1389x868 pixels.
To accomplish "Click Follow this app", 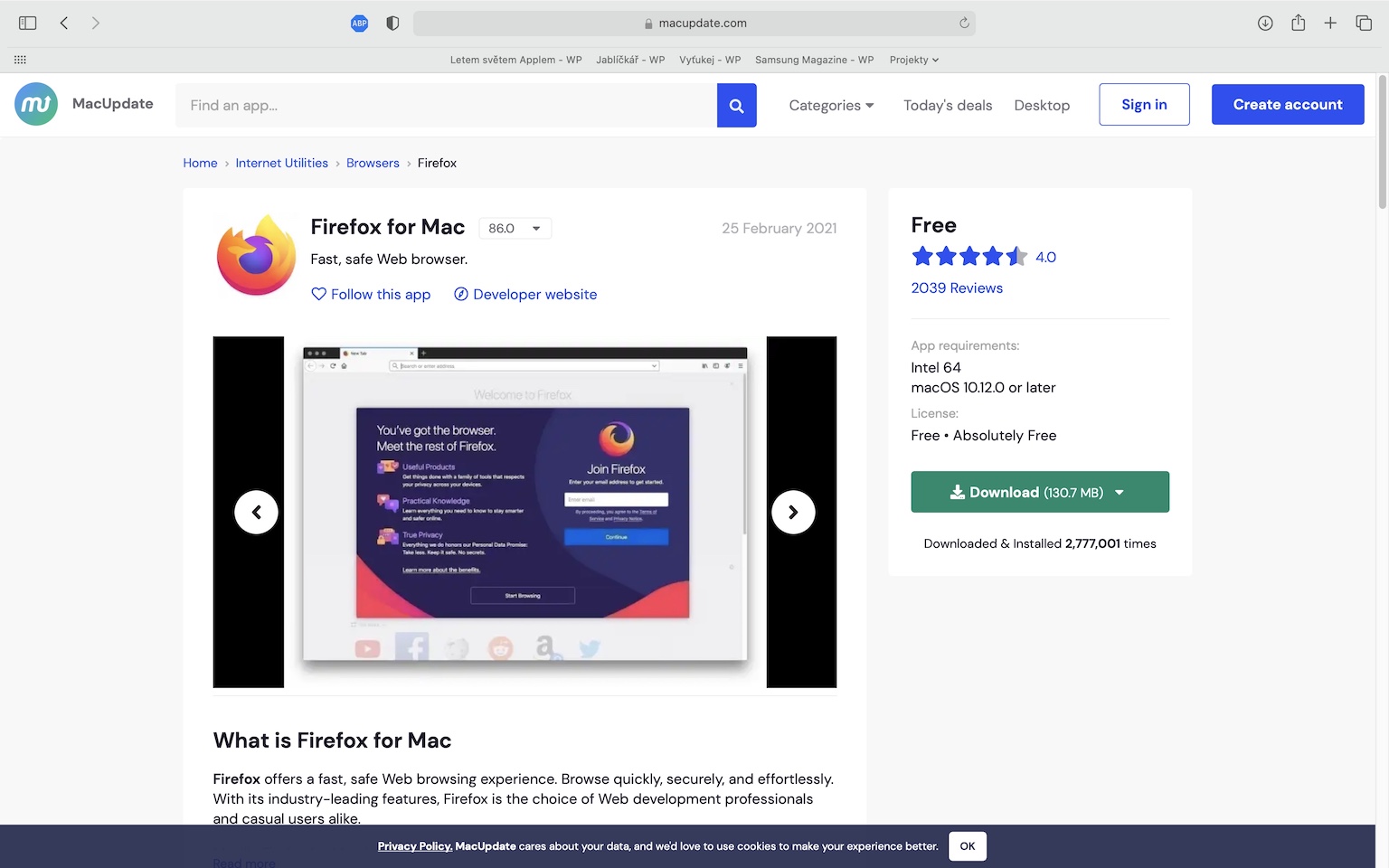I will point(371,294).
